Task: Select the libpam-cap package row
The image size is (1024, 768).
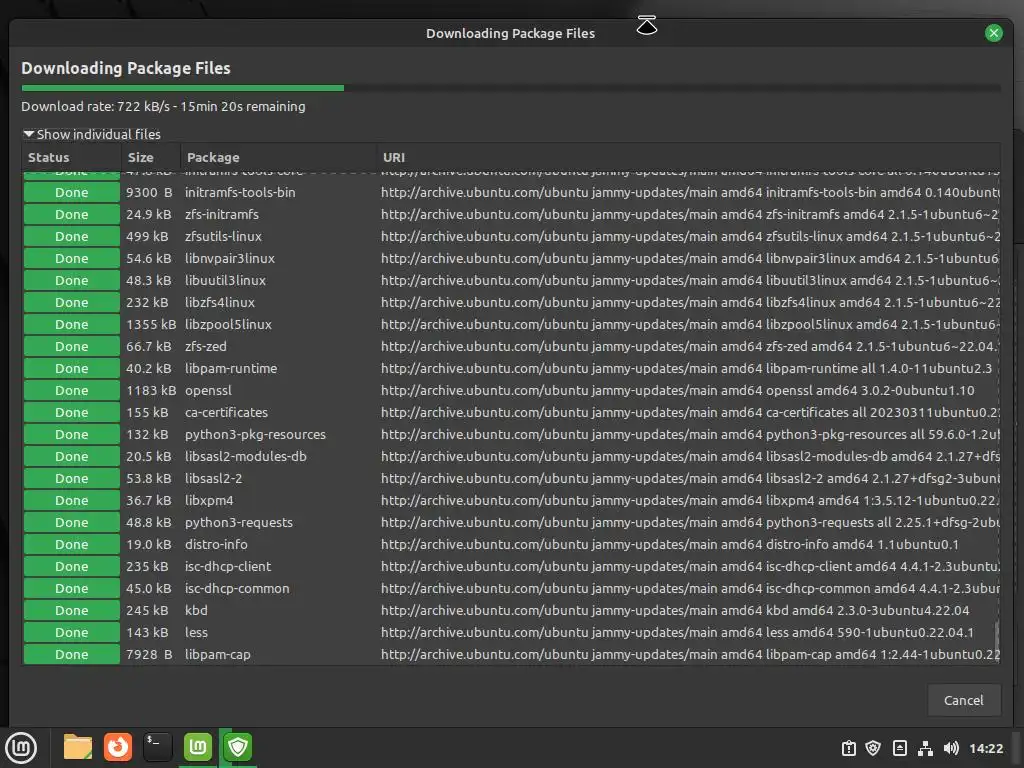Action: [x=511, y=654]
